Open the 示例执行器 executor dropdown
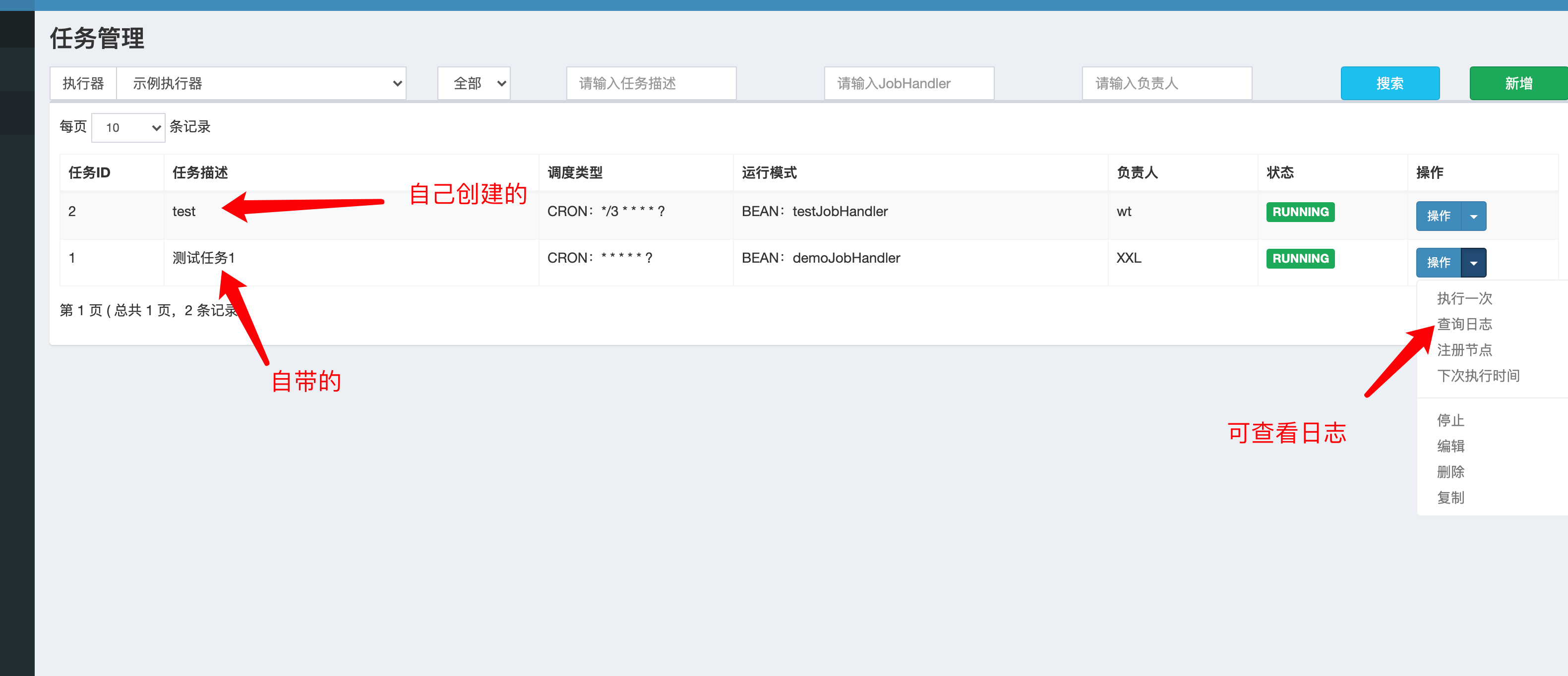This screenshot has width=1568, height=676. coord(261,83)
